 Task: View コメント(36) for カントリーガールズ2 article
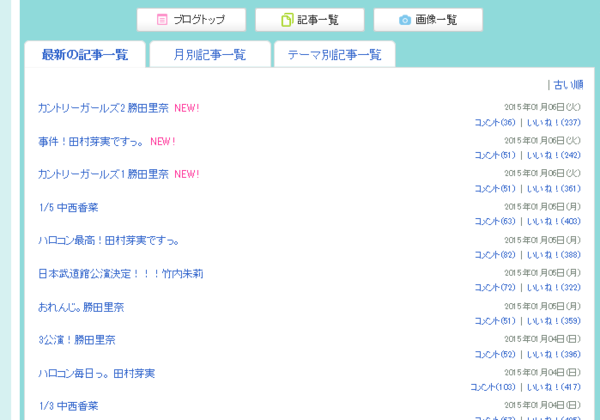coord(495,122)
